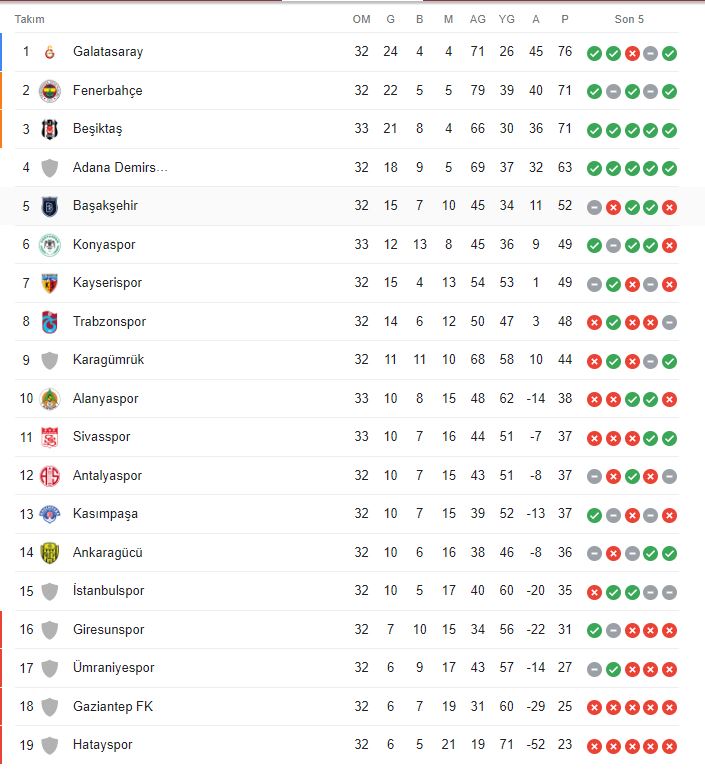Click the Kasımpaşa team crest
This screenshot has width=705, height=770.
pos(50,514)
